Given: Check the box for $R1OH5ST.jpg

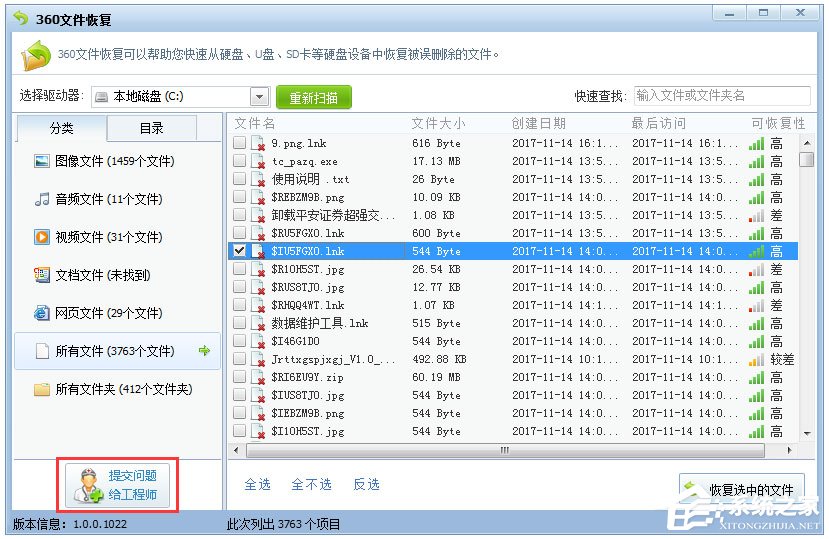Looking at the screenshot, I should click(240, 268).
